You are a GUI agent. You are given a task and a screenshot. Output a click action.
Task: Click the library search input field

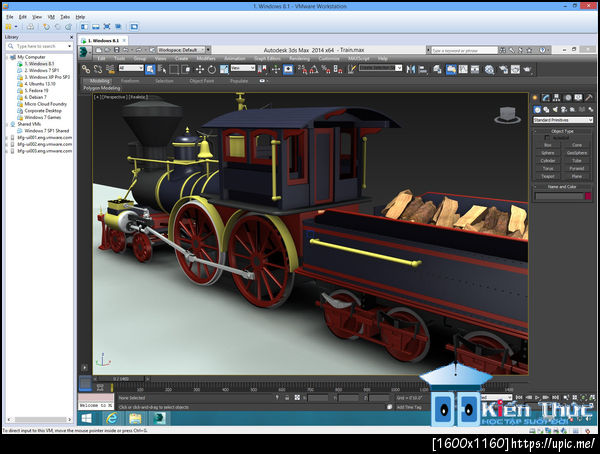37,46
